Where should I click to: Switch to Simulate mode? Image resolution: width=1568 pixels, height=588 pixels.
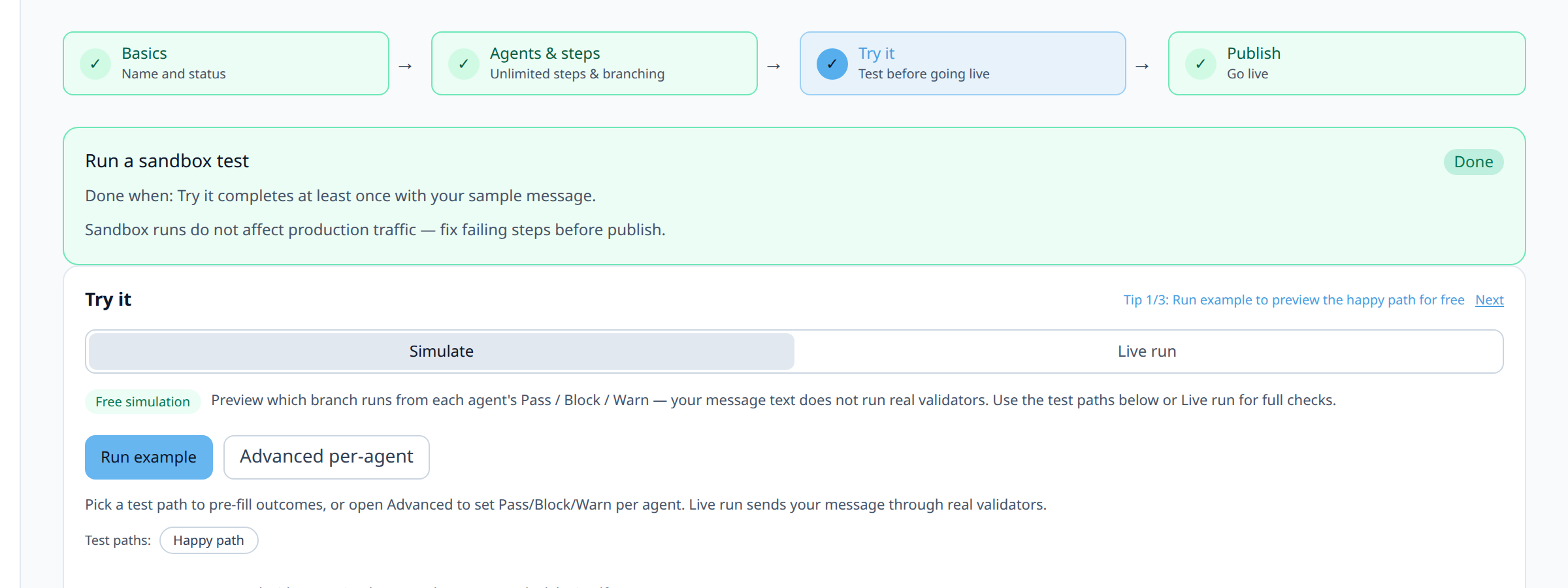(442, 351)
